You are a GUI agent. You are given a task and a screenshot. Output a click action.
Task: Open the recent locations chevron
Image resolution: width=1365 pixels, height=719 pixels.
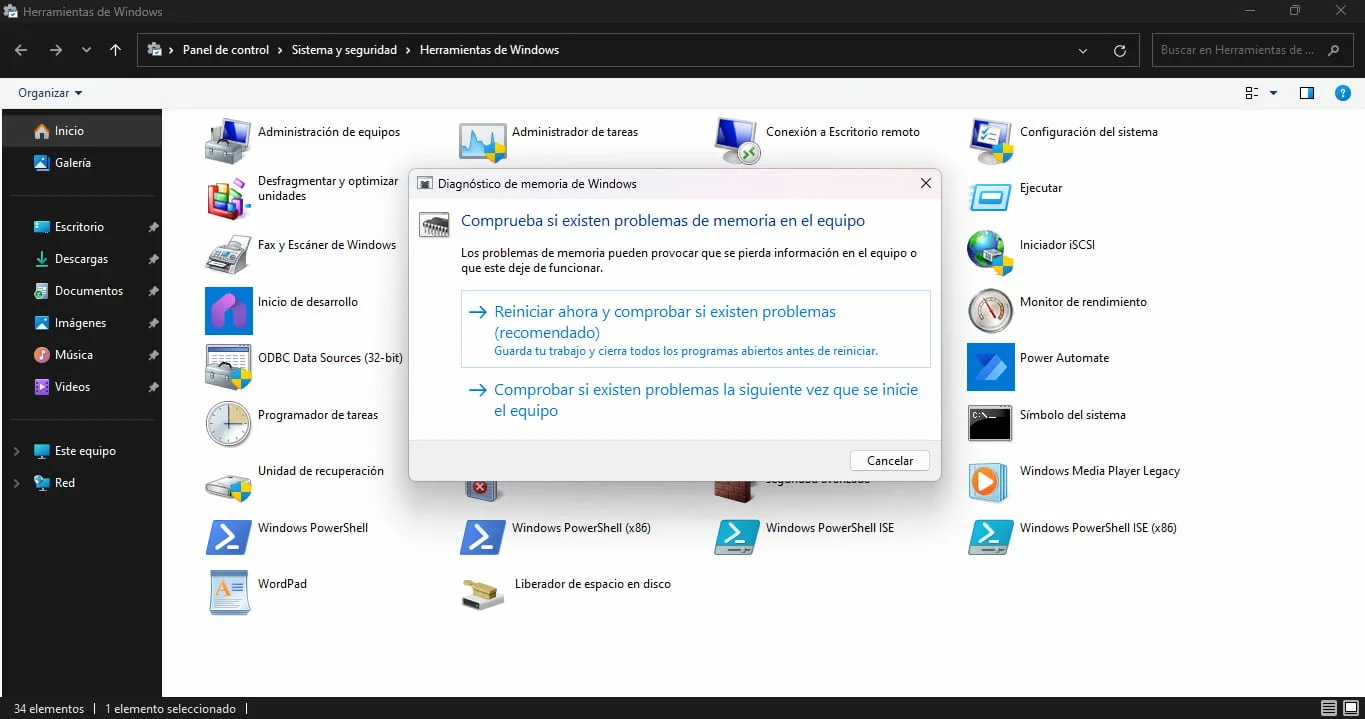coord(86,50)
